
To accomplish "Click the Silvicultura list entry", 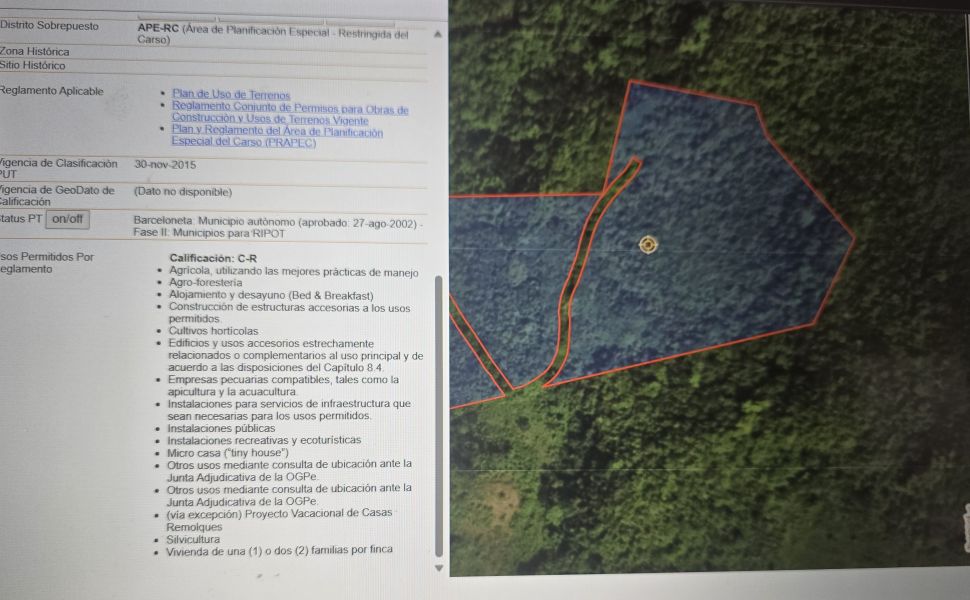I will point(194,538).
